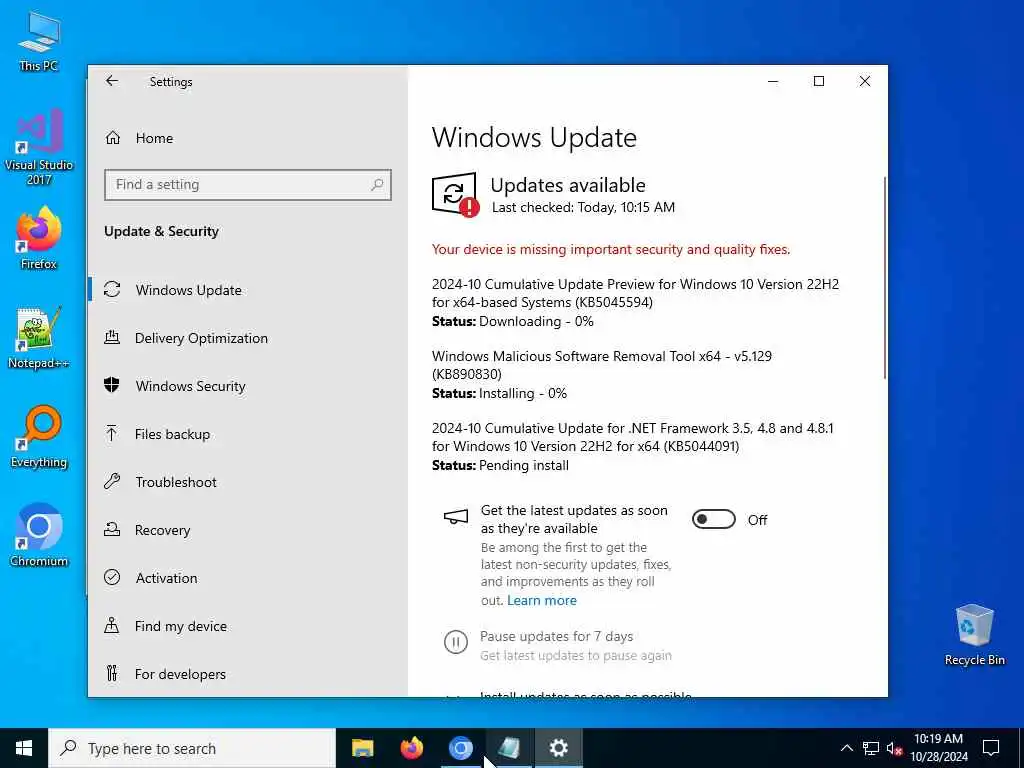The width and height of the screenshot is (1024, 768).
Task: Open the Recovery page
Action: click(x=248, y=530)
